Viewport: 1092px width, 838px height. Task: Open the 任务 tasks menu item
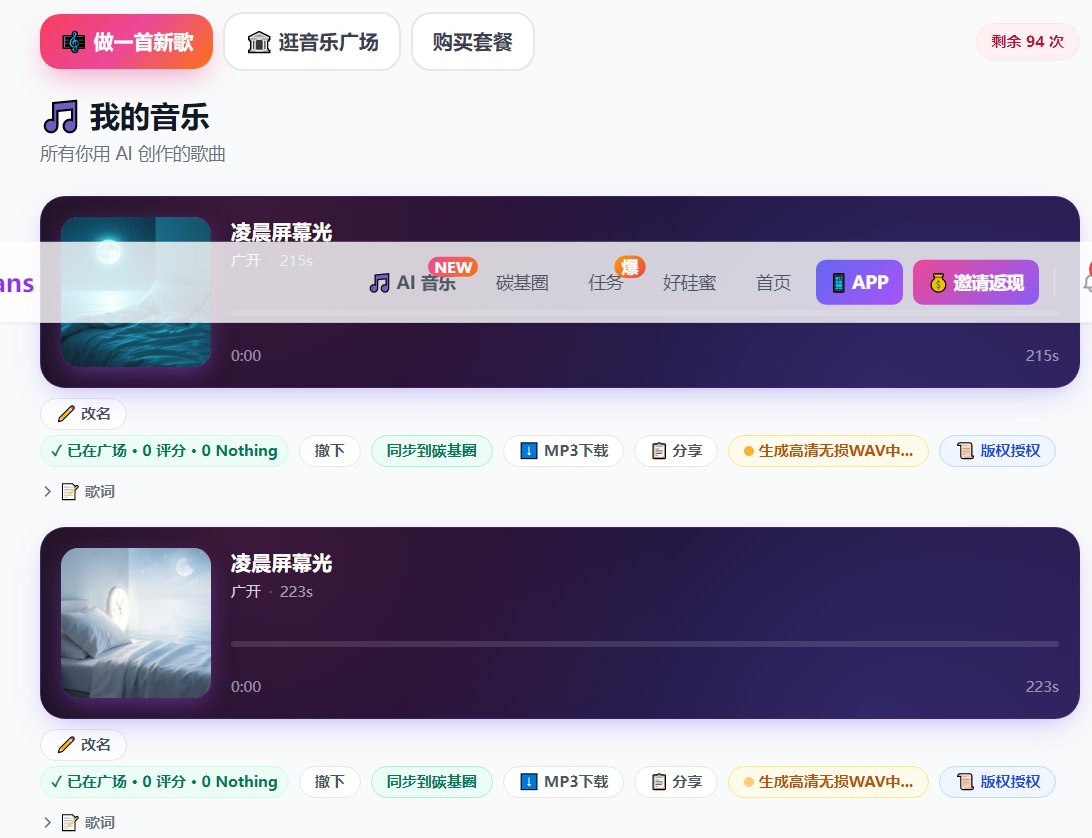[x=606, y=283]
